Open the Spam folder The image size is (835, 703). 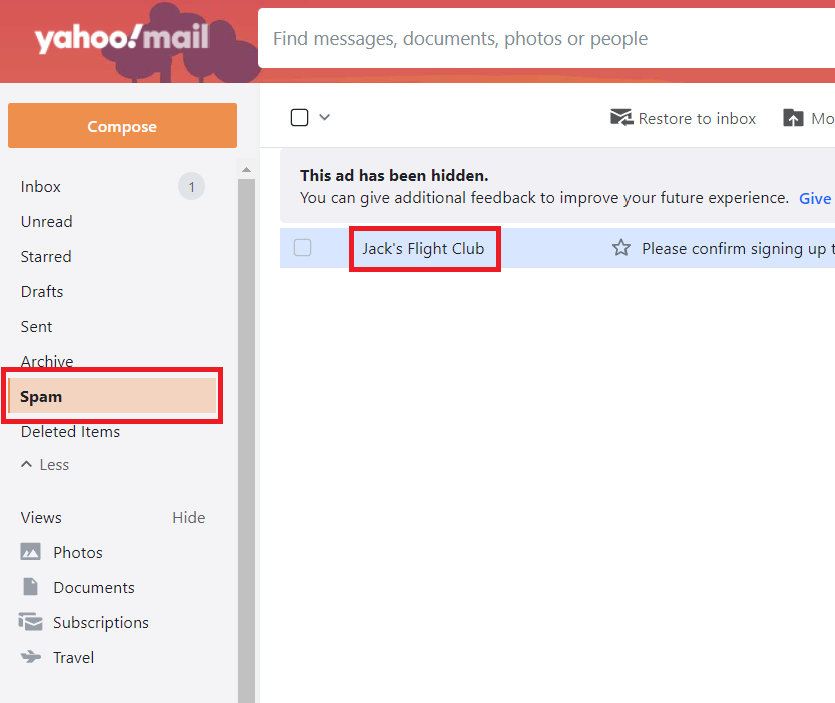41,396
